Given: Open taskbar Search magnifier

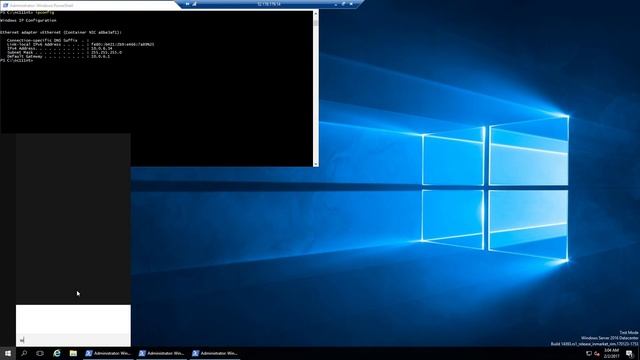Looking at the screenshot, I should coord(24,353).
